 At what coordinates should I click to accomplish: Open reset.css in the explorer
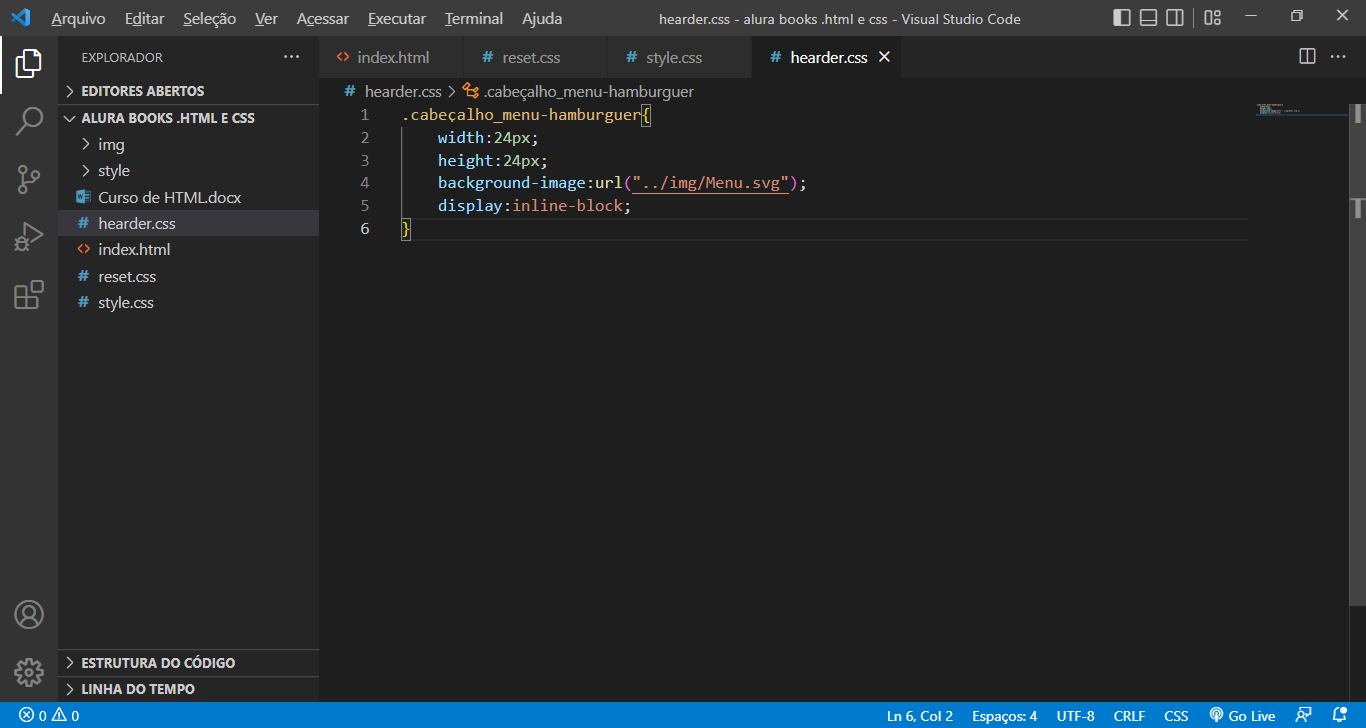[188, 276]
